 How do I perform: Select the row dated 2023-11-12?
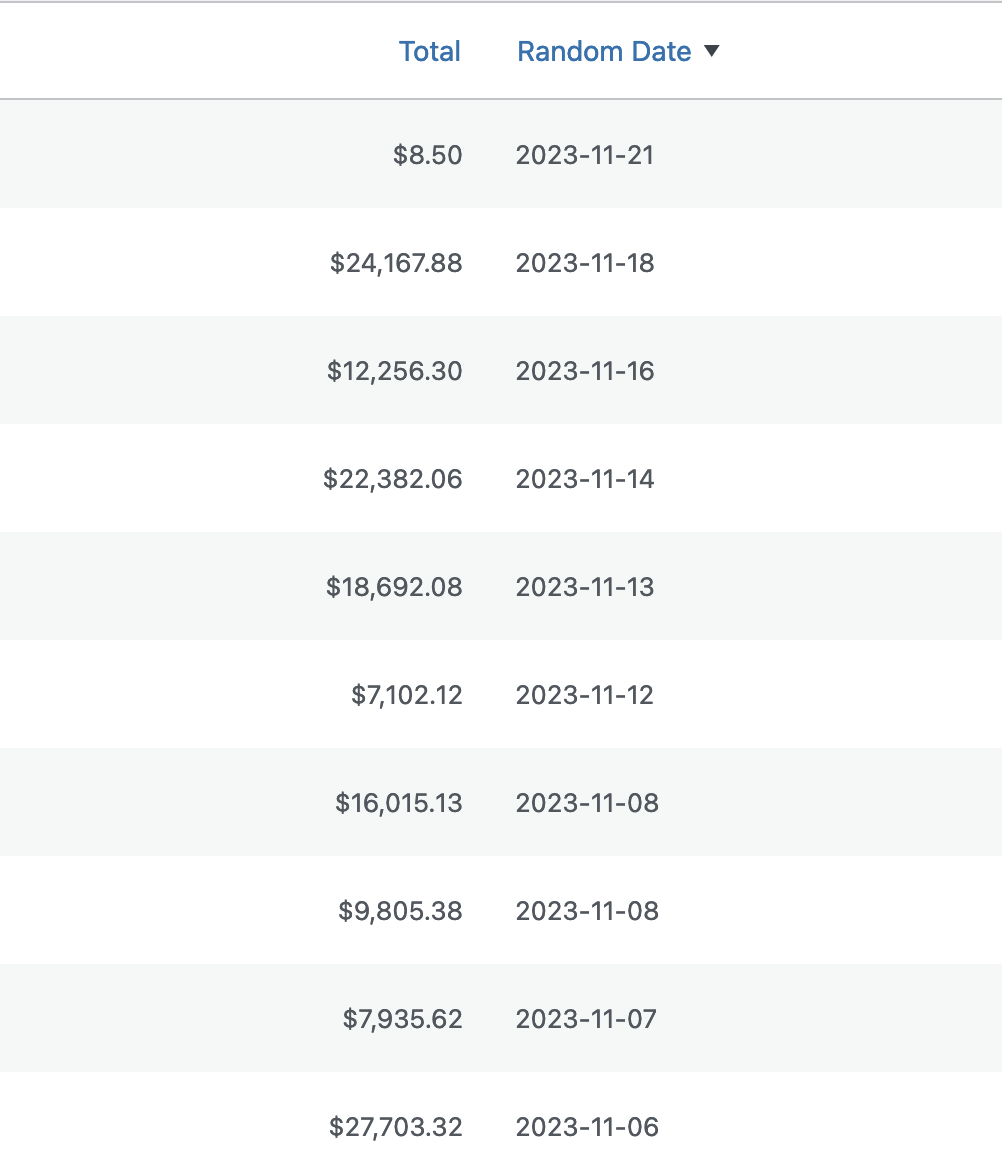585,694
